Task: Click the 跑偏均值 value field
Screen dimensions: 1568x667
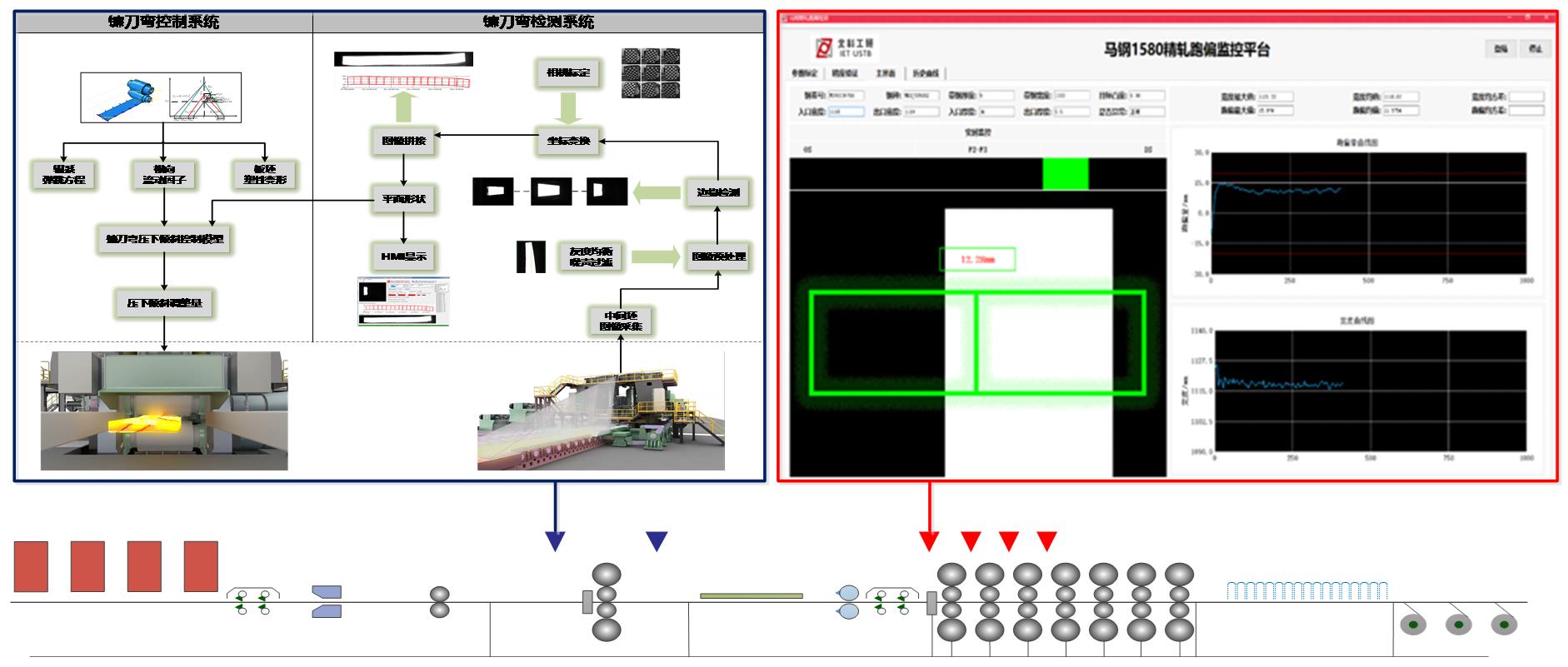Action: pos(1401,110)
